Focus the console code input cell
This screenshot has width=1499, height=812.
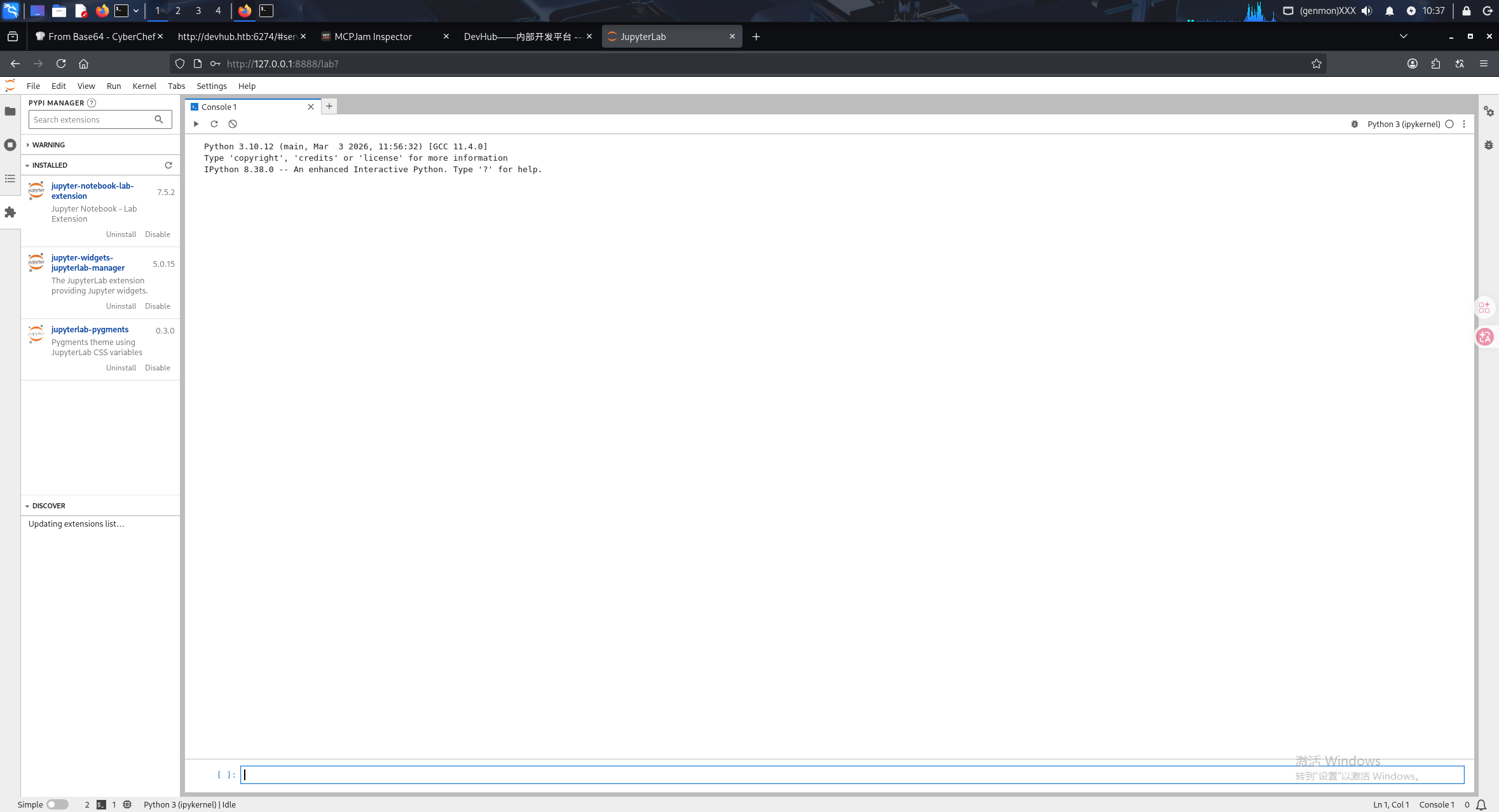point(852,775)
